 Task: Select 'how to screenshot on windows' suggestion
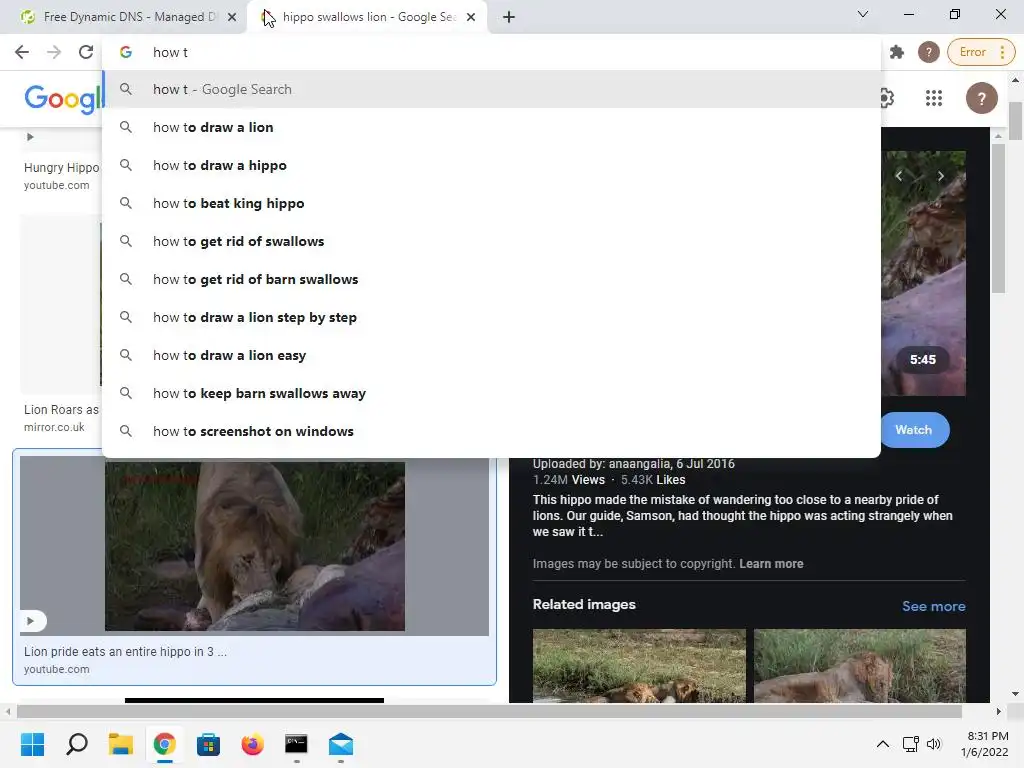(491, 431)
